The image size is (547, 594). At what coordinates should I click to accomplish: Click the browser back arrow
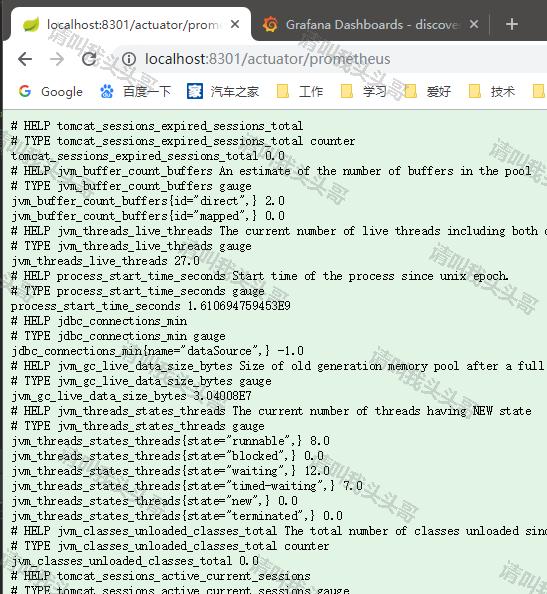(x=25, y=59)
